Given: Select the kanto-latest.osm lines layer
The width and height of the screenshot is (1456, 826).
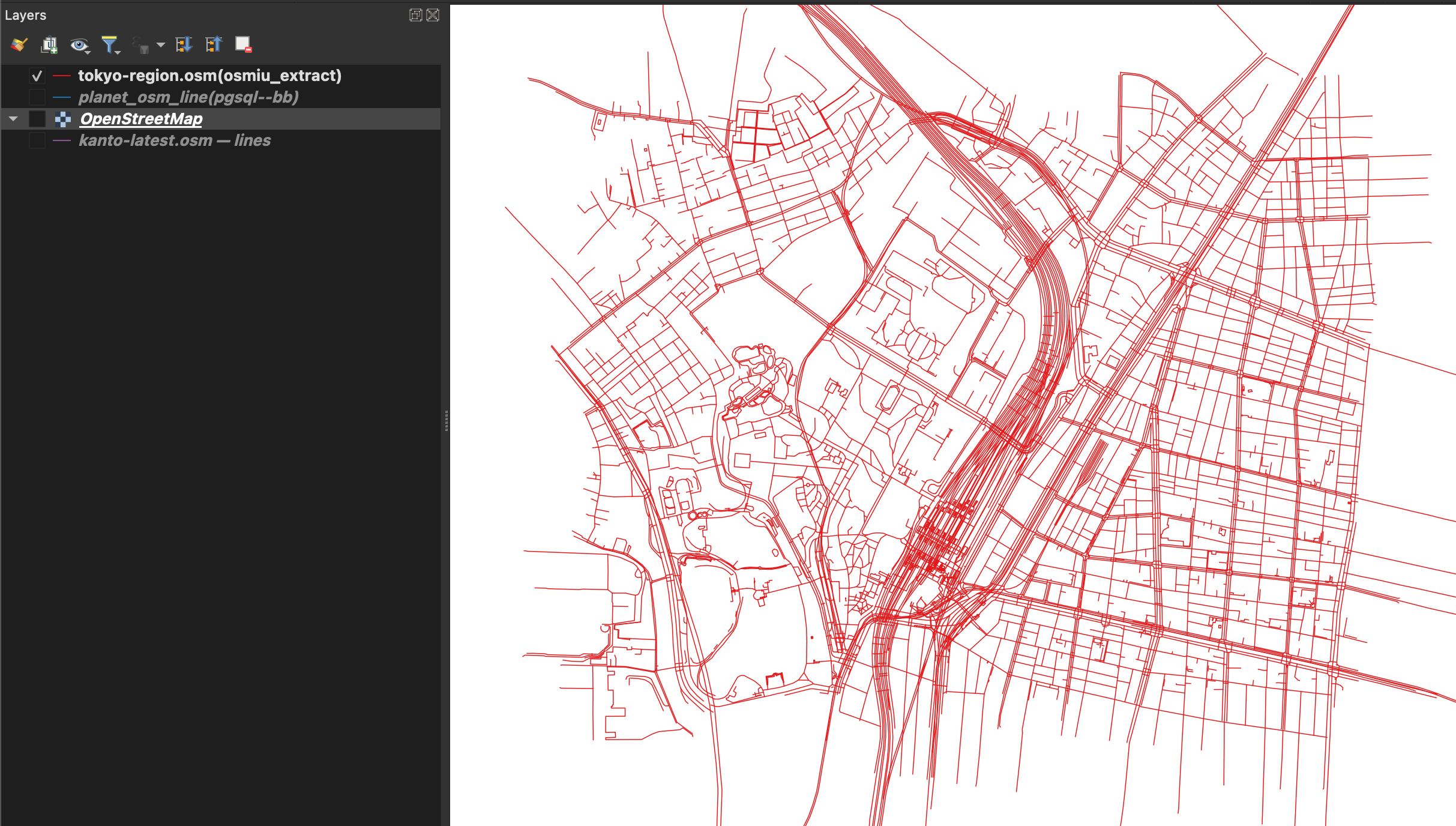Looking at the screenshot, I should pyautogui.click(x=175, y=140).
